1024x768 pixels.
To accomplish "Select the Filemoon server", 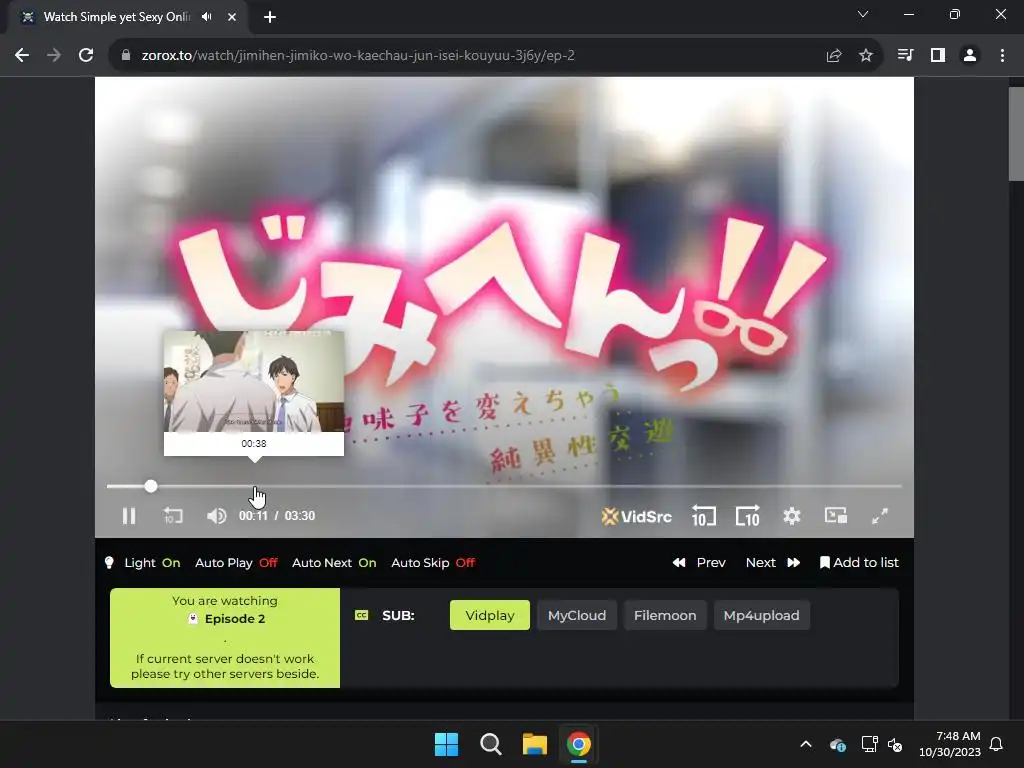I will tap(665, 615).
